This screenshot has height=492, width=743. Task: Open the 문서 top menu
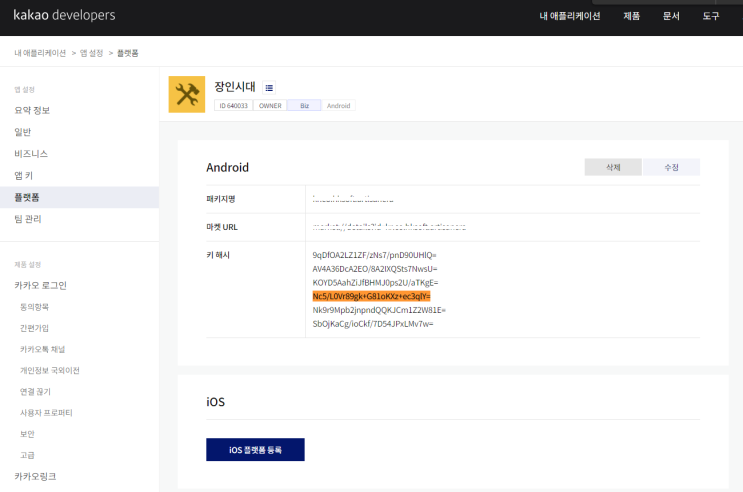coord(671,16)
